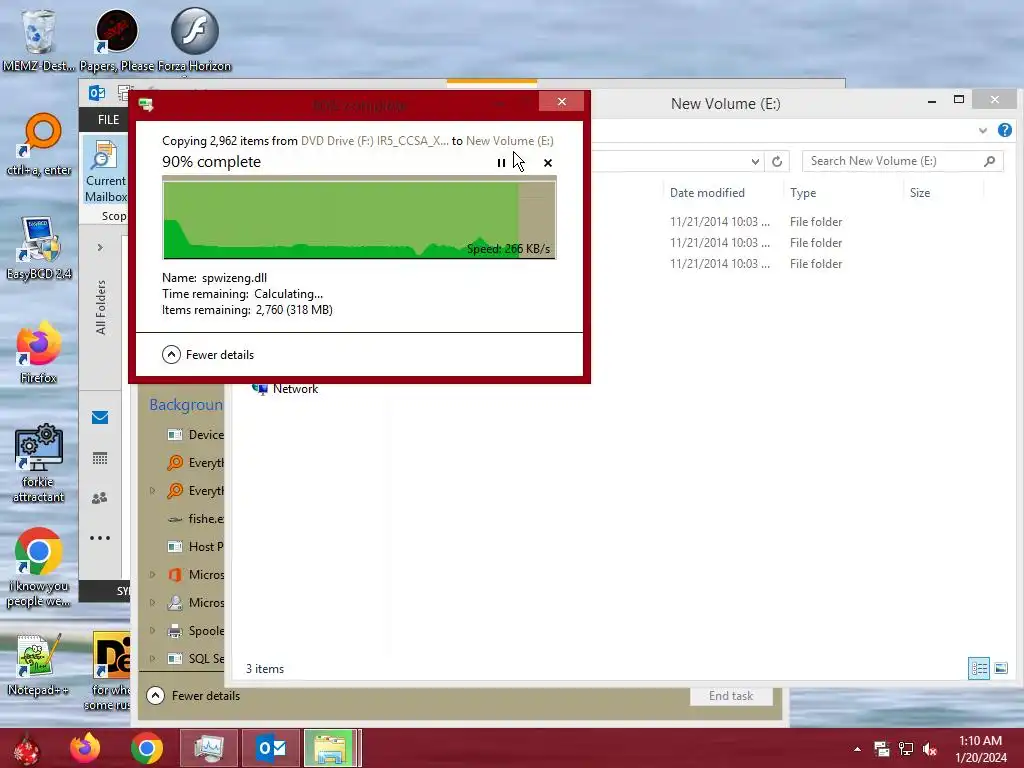This screenshot has height=768, width=1024.
Task: Open the DE game shortcut on desktop
Action: [110, 671]
